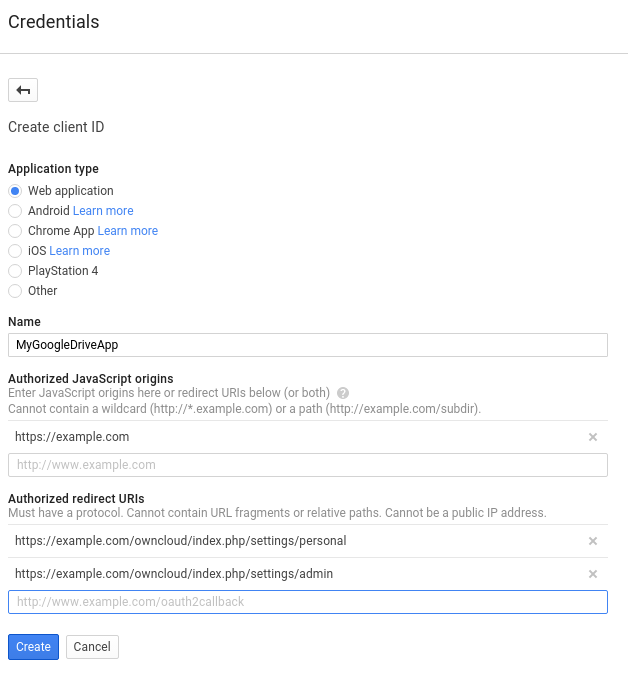Click the empty JavaScript origins input field

307,465
